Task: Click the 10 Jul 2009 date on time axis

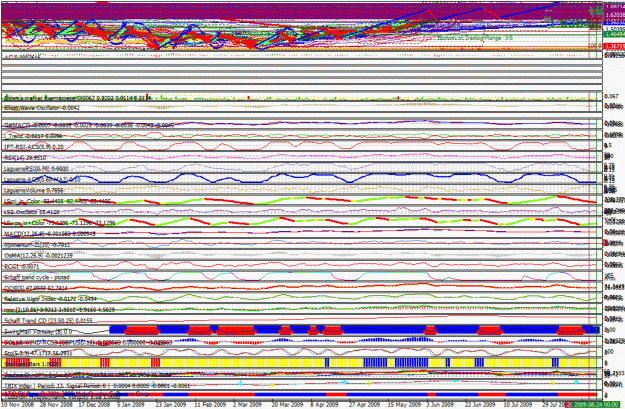Action: tap(519, 405)
